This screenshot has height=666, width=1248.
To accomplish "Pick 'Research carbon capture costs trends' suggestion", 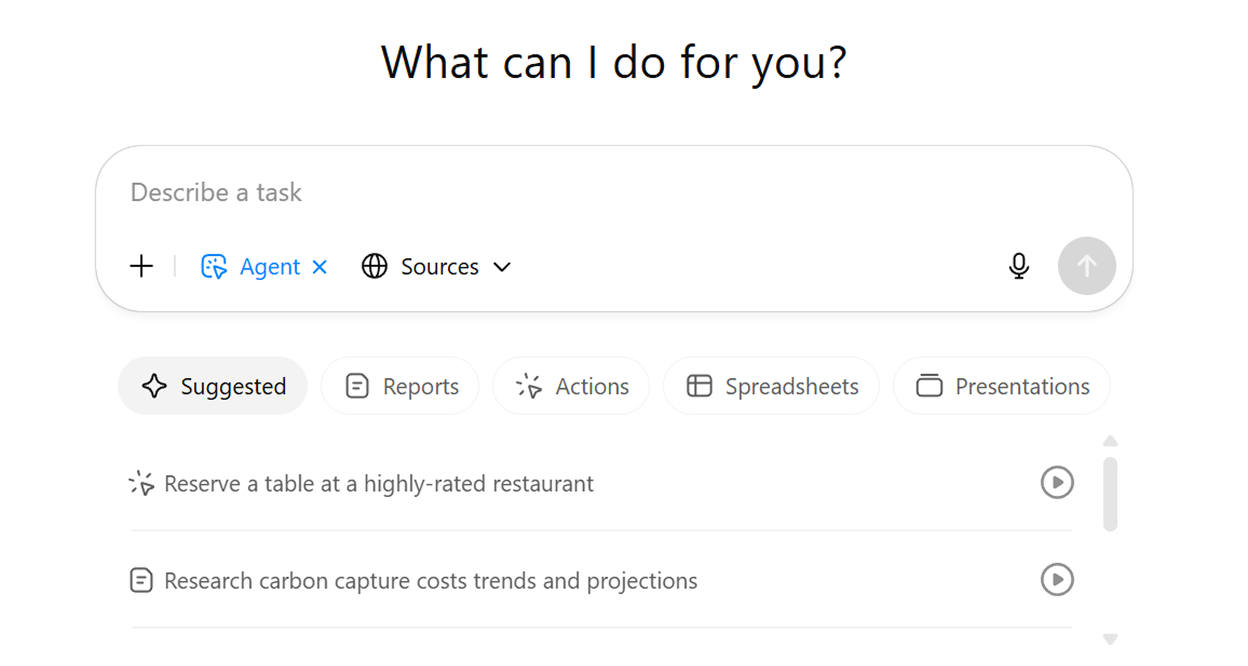I will pos(430,581).
